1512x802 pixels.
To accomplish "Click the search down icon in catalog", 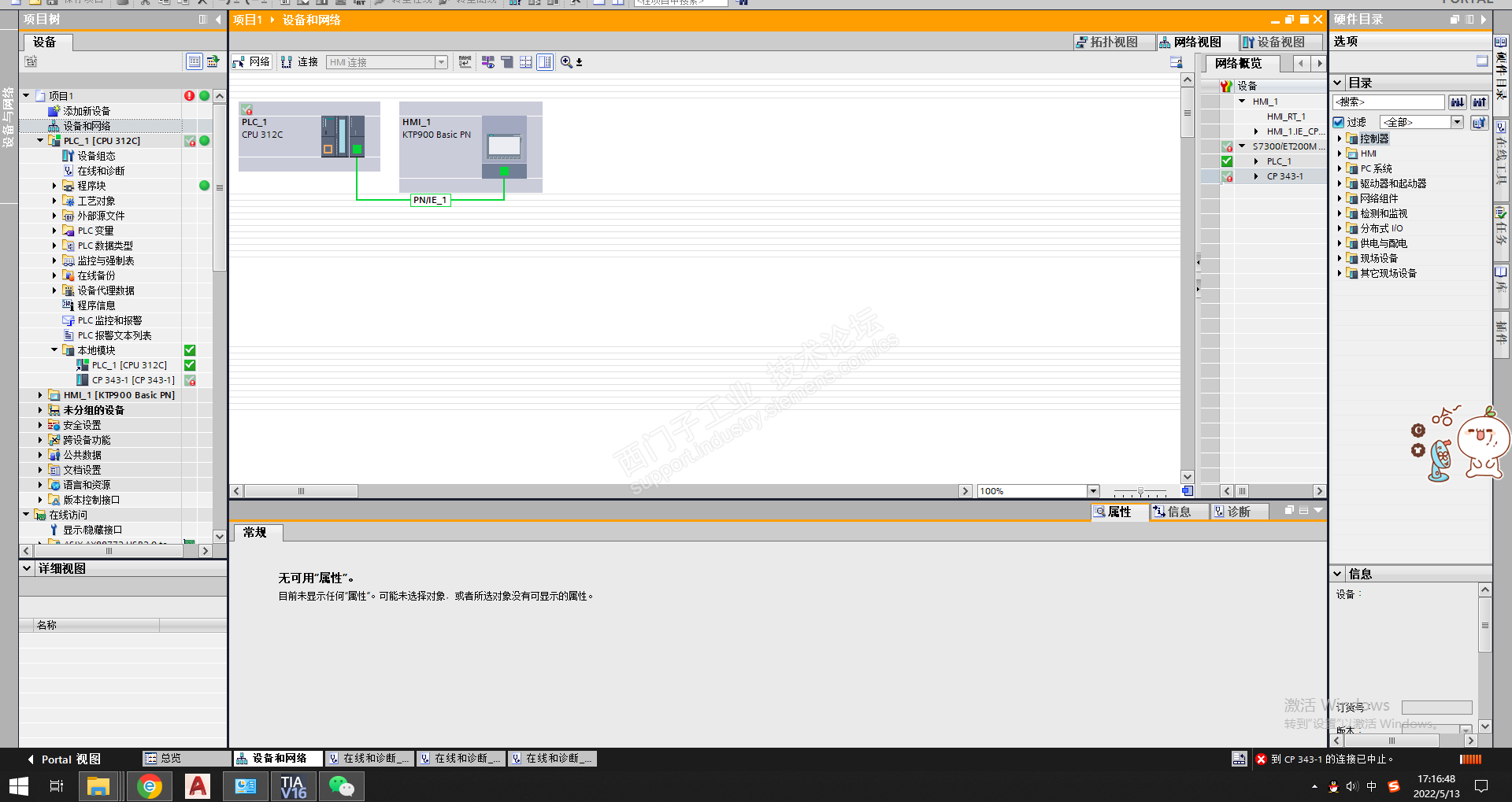I will point(1458,102).
